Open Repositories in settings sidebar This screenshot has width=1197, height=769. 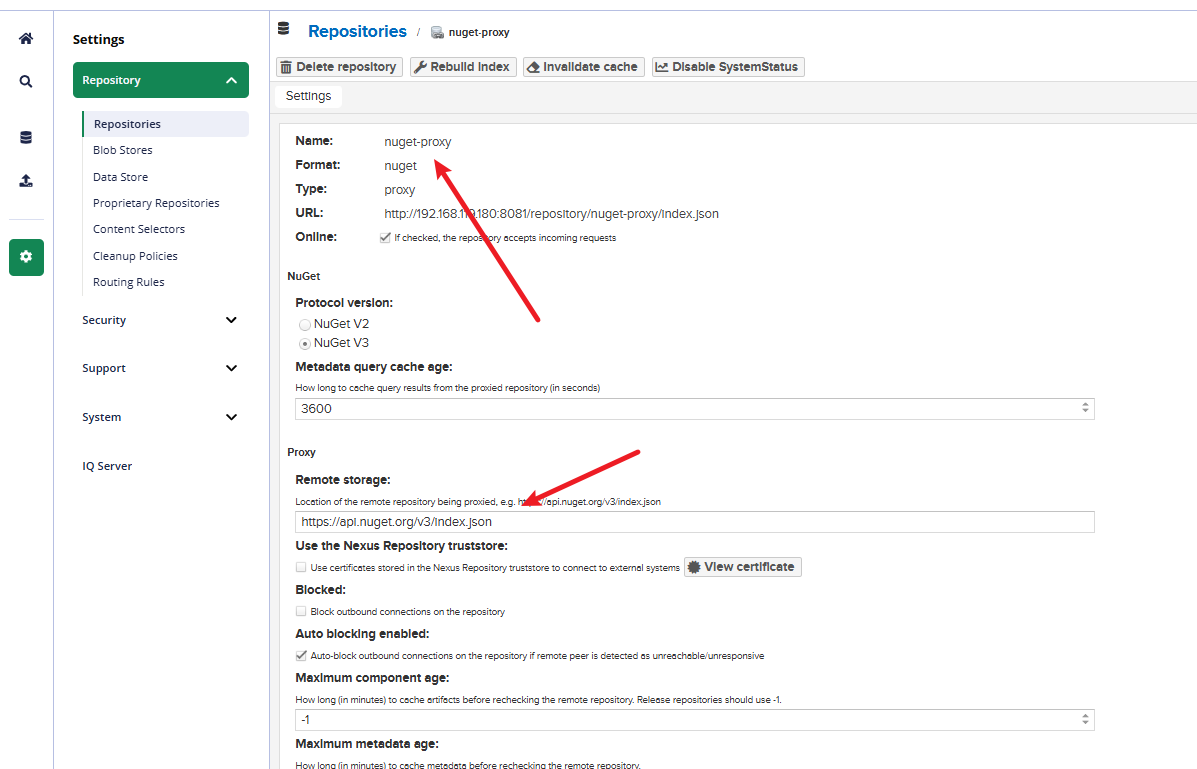[166, 124]
